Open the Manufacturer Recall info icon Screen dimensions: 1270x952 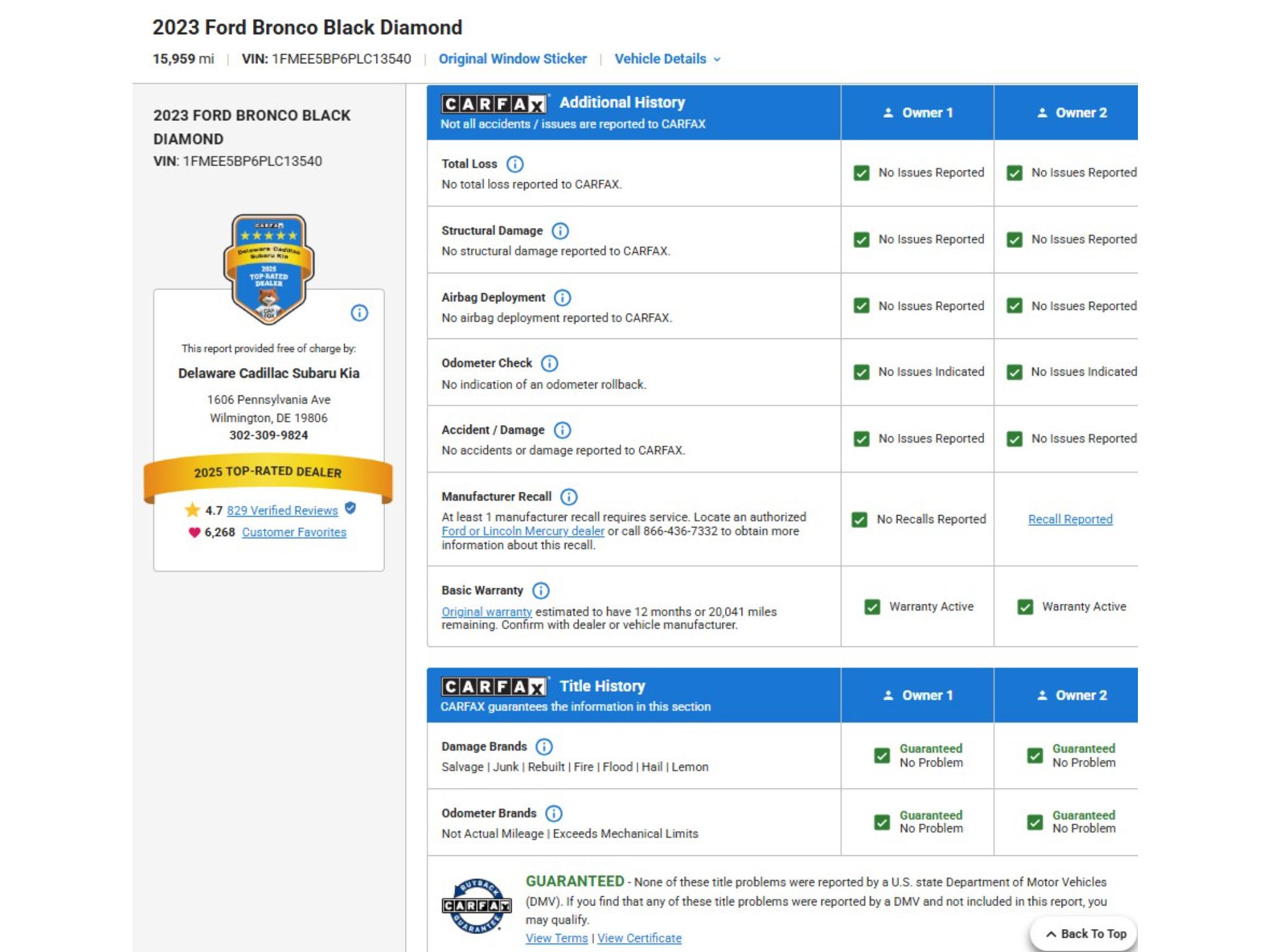point(569,497)
